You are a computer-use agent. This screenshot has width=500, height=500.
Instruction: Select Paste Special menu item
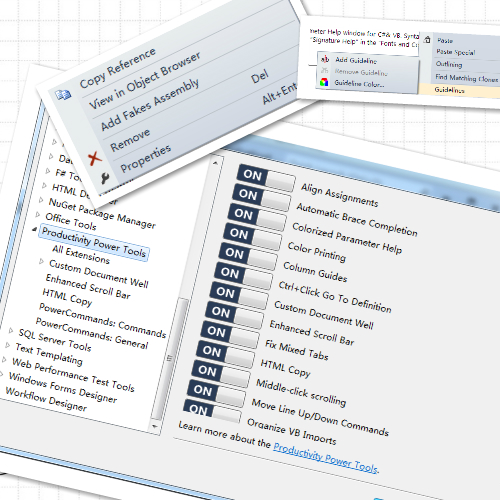(456, 52)
